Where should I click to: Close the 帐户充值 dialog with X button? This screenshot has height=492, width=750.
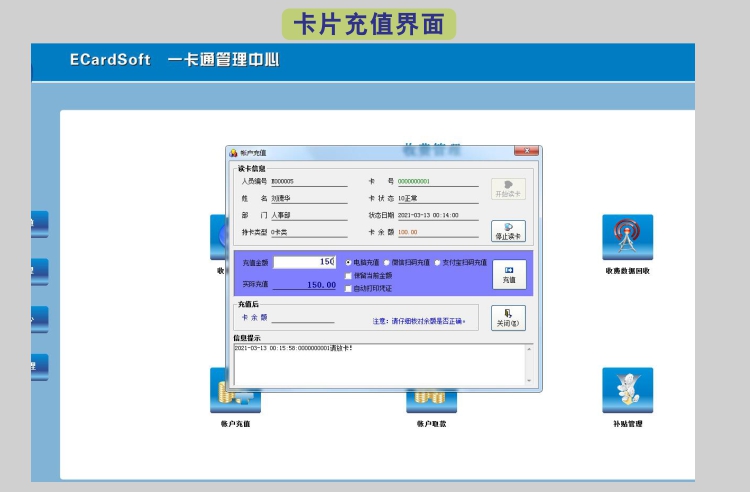530,152
